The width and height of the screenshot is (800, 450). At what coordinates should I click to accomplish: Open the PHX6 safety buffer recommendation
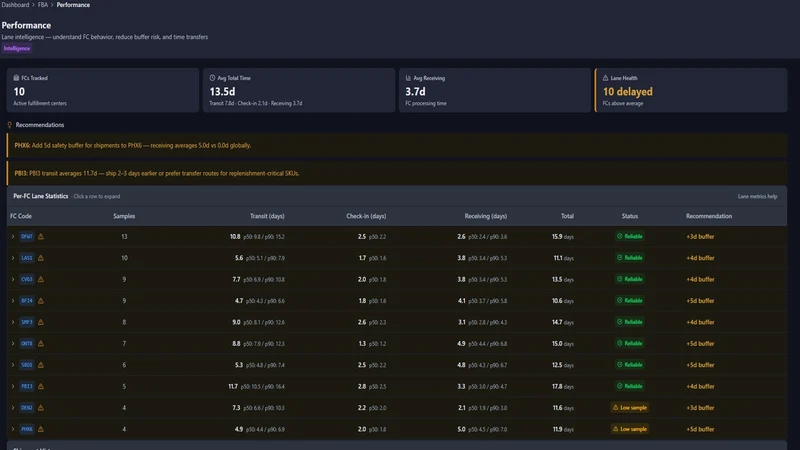coord(396,145)
